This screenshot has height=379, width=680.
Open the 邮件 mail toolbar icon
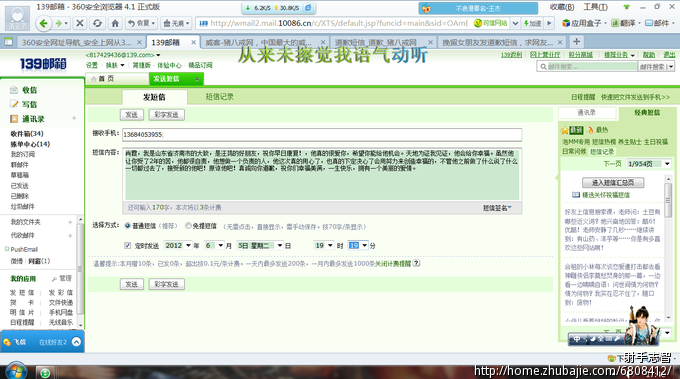657,23
